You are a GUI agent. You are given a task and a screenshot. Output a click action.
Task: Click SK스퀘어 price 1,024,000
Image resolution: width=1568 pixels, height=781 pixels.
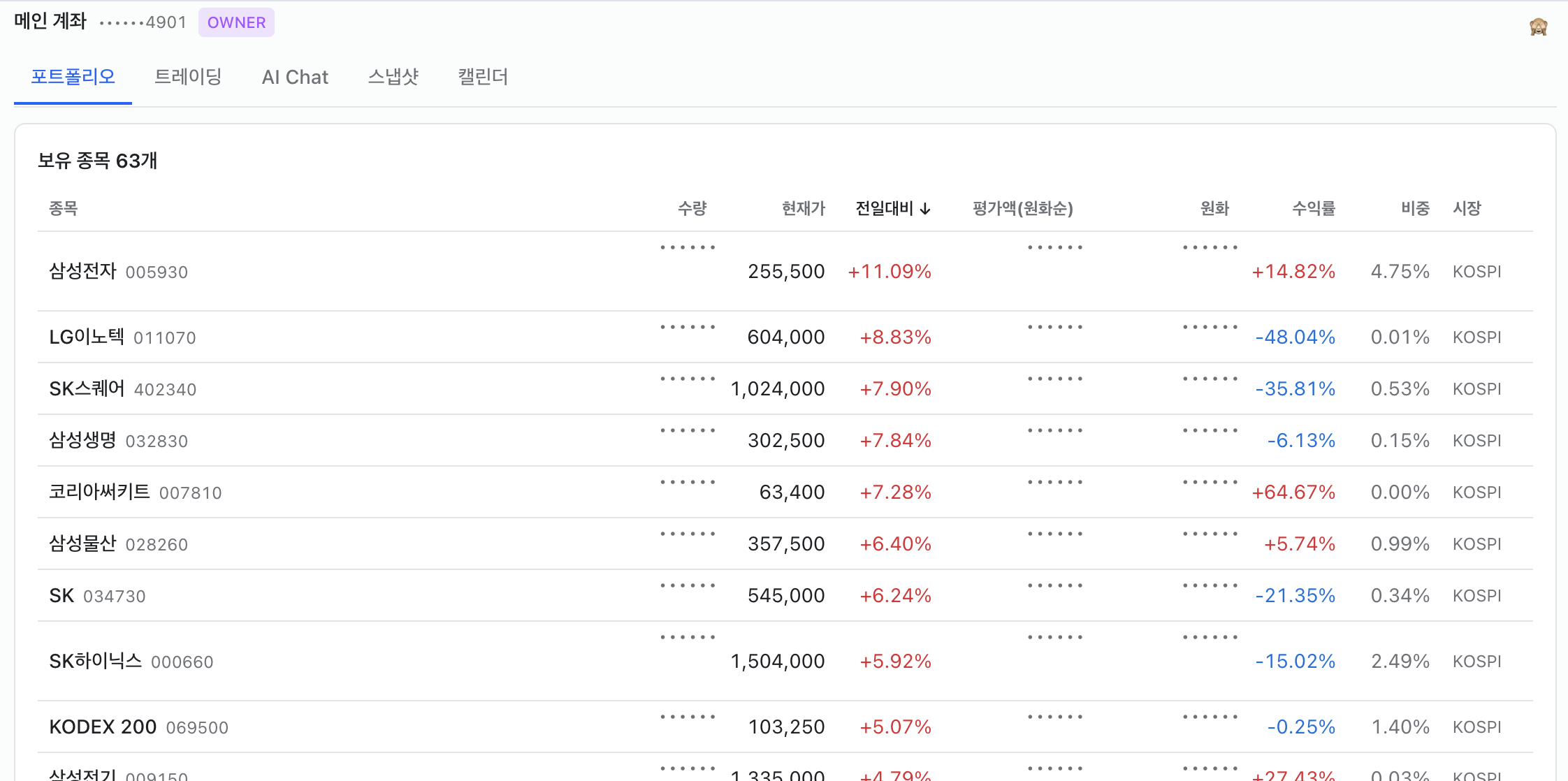click(778, 388)
